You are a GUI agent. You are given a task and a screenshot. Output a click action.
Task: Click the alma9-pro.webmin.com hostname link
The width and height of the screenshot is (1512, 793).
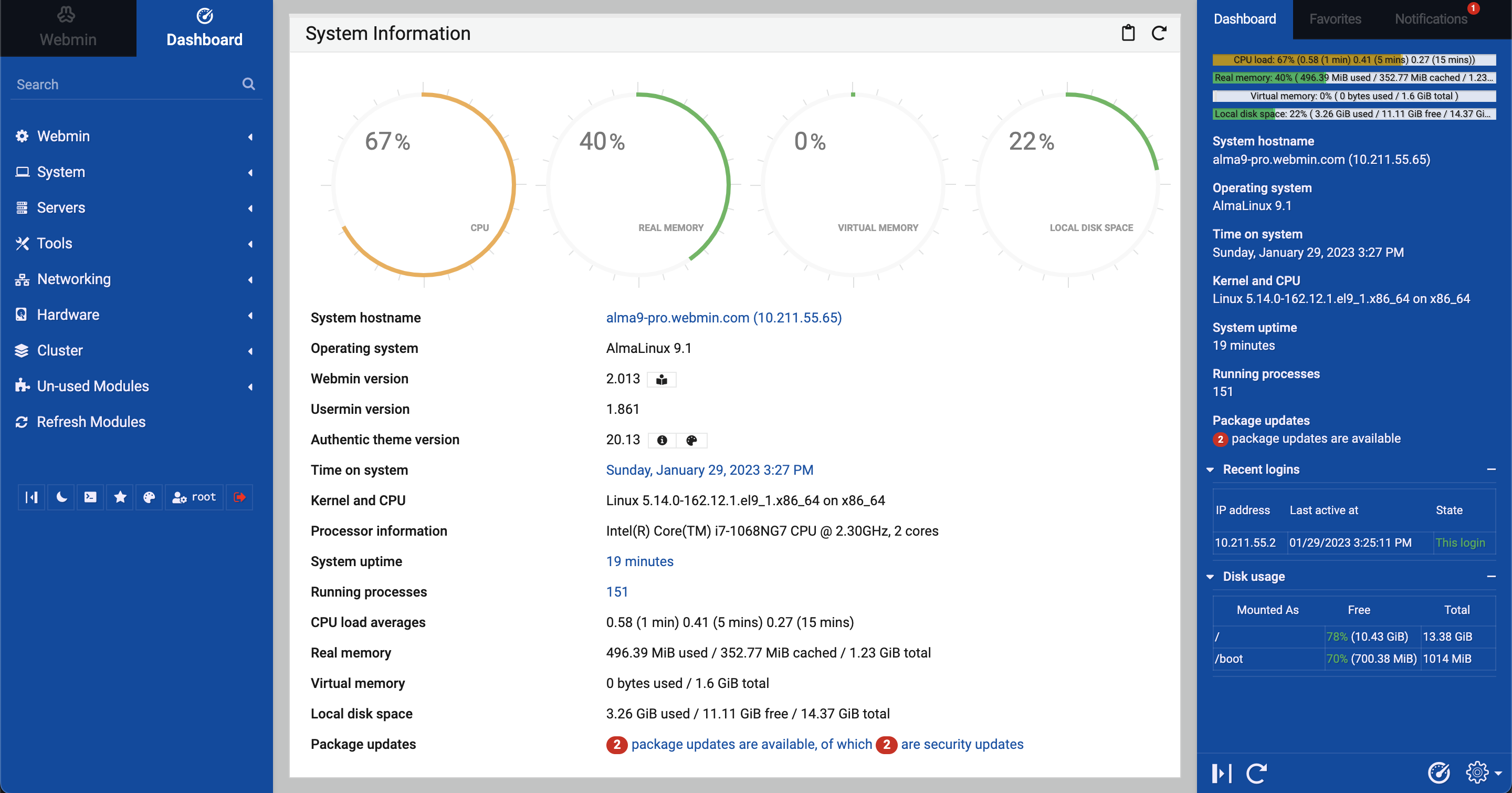pos(724,317)
